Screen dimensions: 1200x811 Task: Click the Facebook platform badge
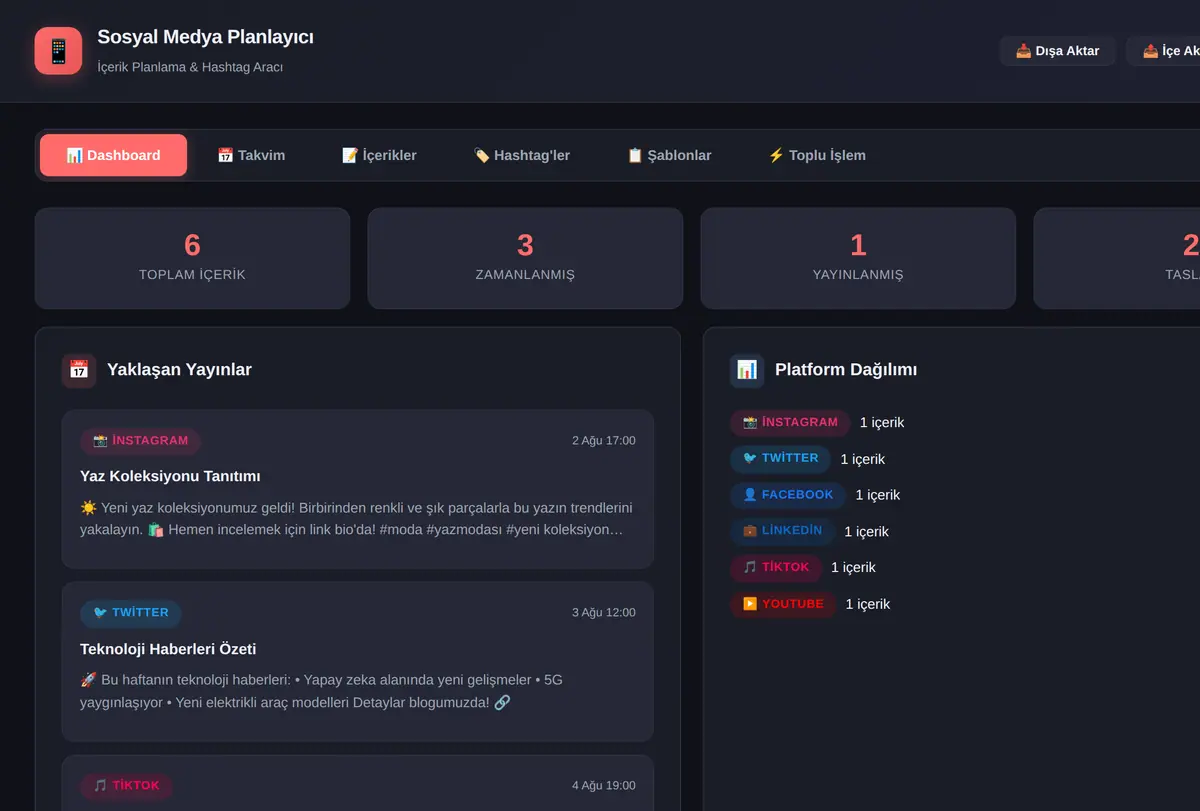click(x=788, y=495)
